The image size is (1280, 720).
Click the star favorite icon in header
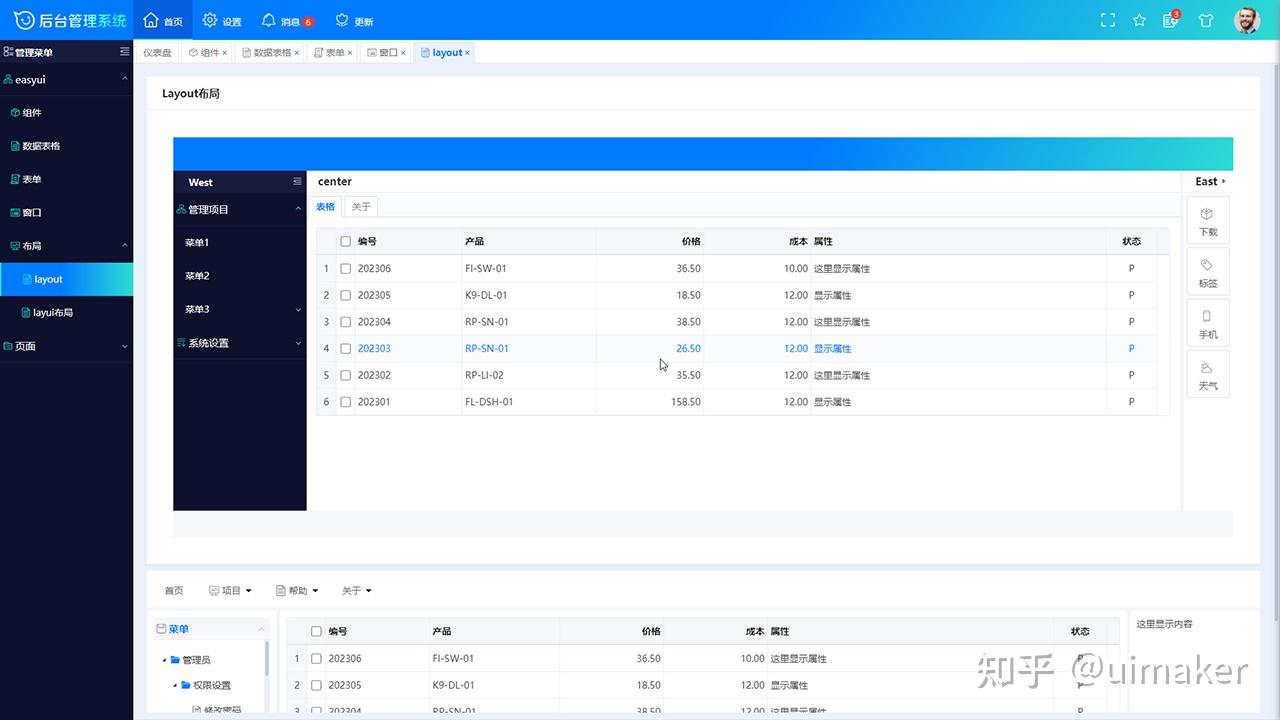click(x=1139, y=19)
